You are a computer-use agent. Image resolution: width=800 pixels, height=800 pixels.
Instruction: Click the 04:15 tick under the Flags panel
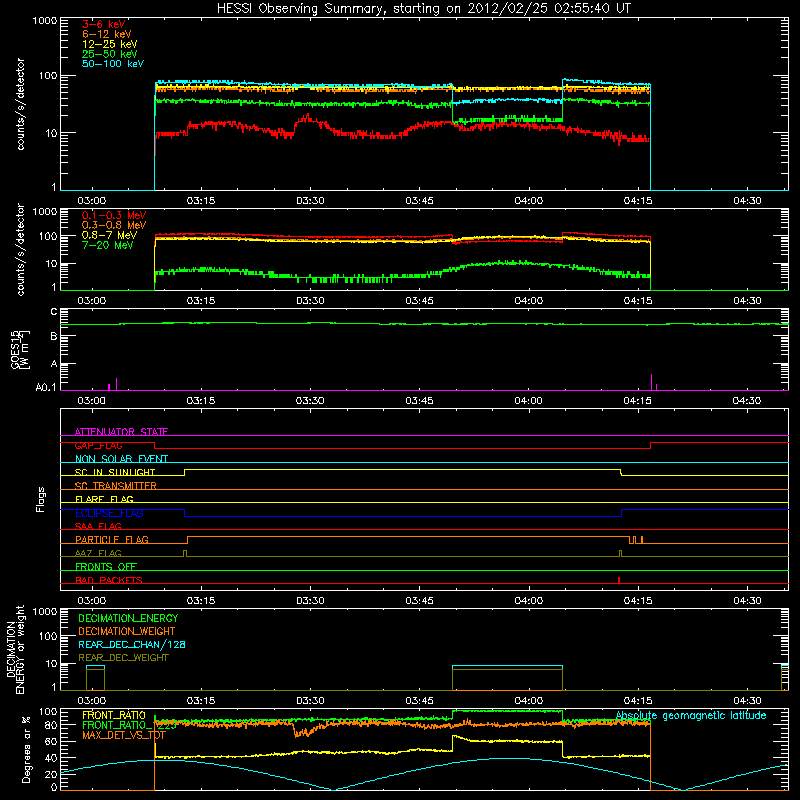point(638,601)
